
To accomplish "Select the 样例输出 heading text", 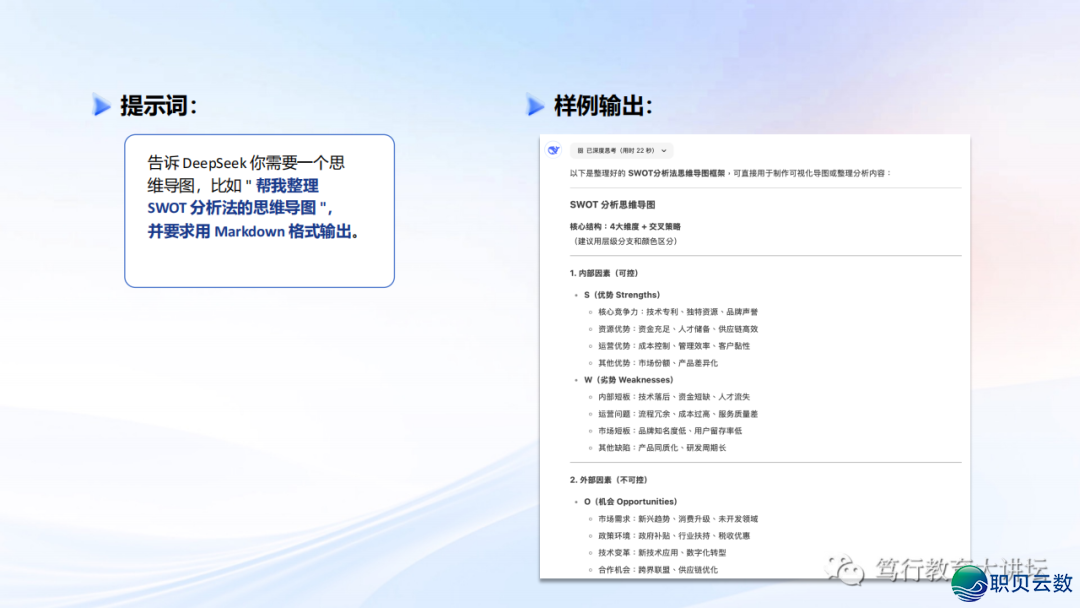I will coord(603,105).
